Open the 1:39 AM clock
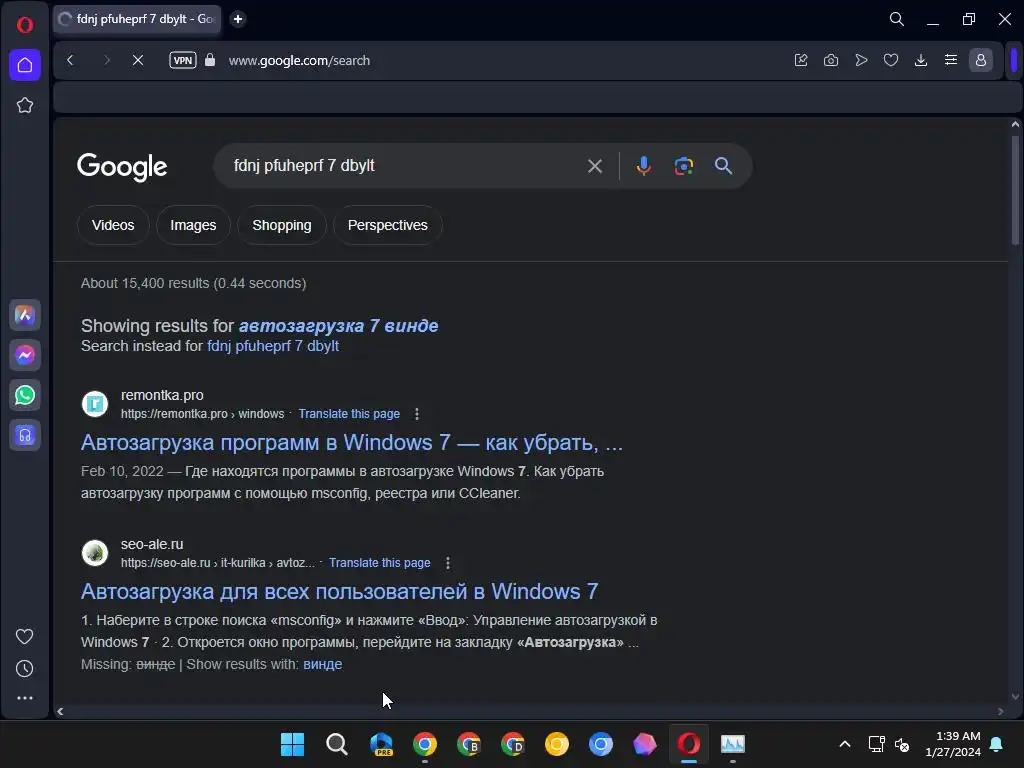The height and width of the screenshot is (768, 1024). 953,744
